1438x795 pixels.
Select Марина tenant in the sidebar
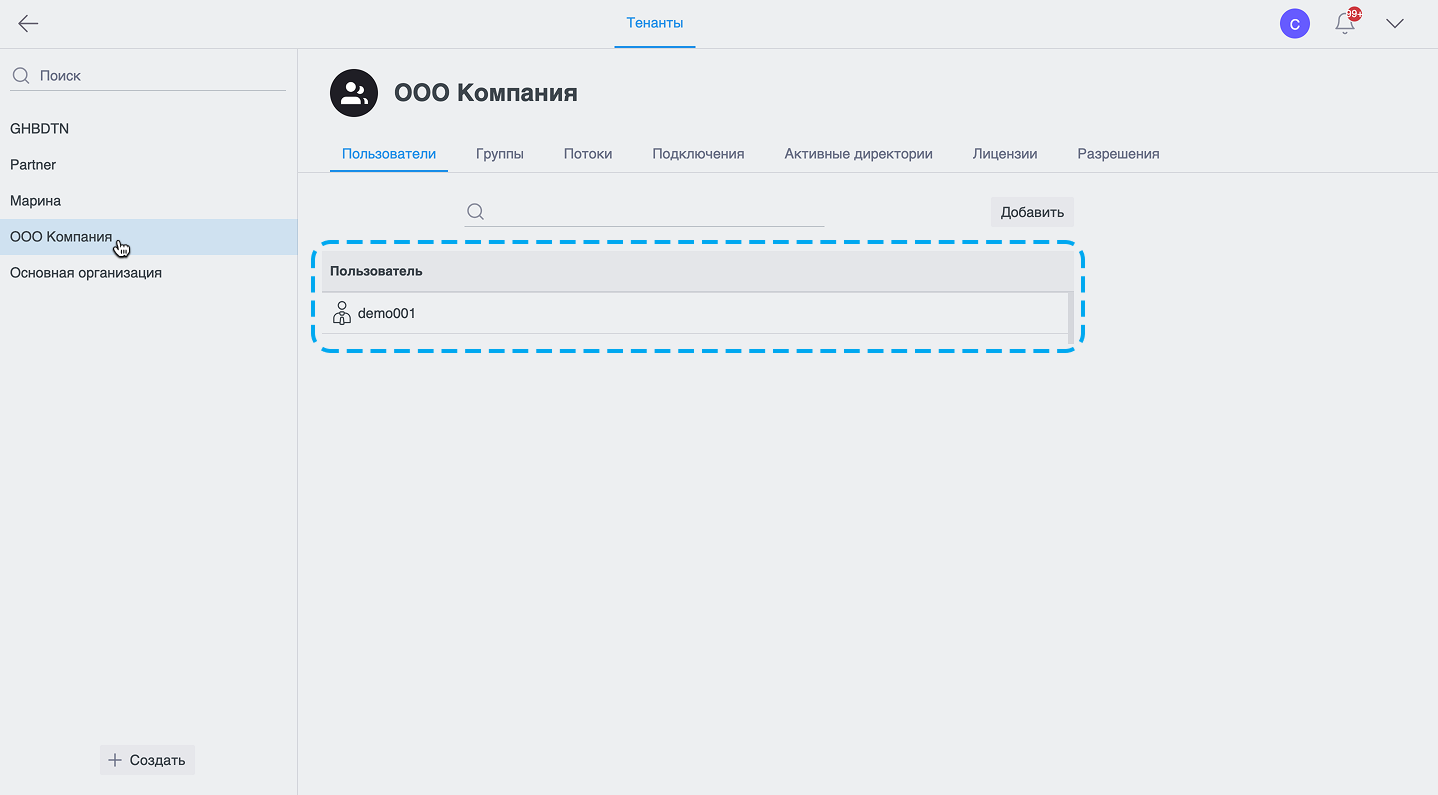(148, 201)
